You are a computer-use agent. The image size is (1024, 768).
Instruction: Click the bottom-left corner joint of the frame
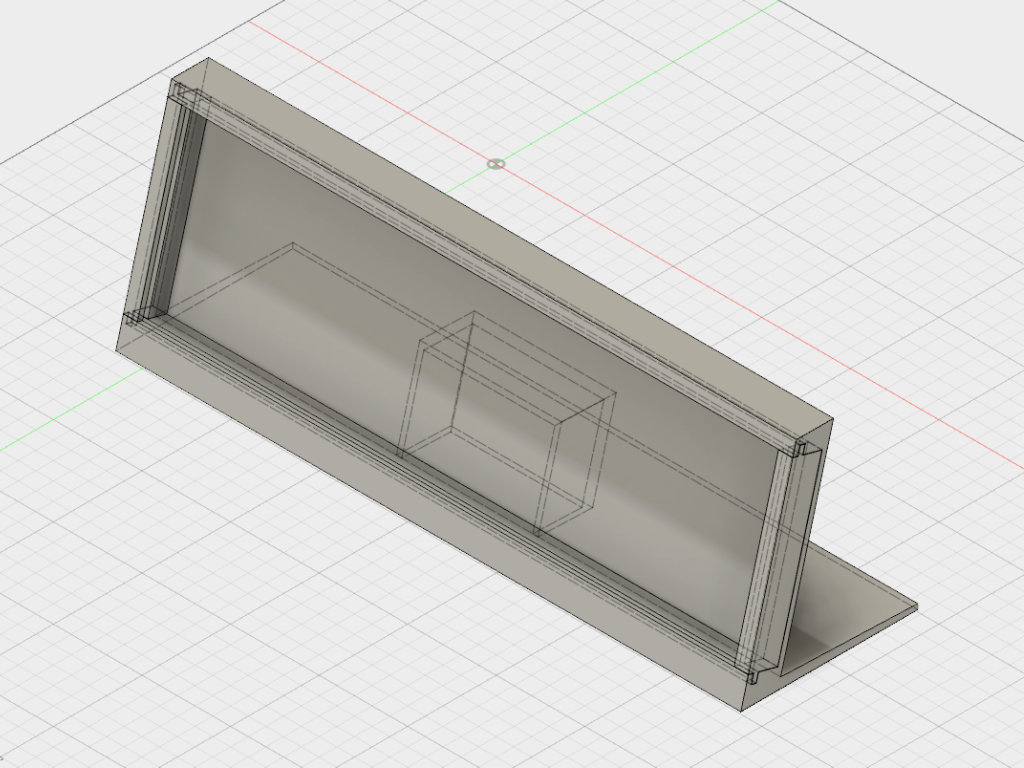(137, 318)
